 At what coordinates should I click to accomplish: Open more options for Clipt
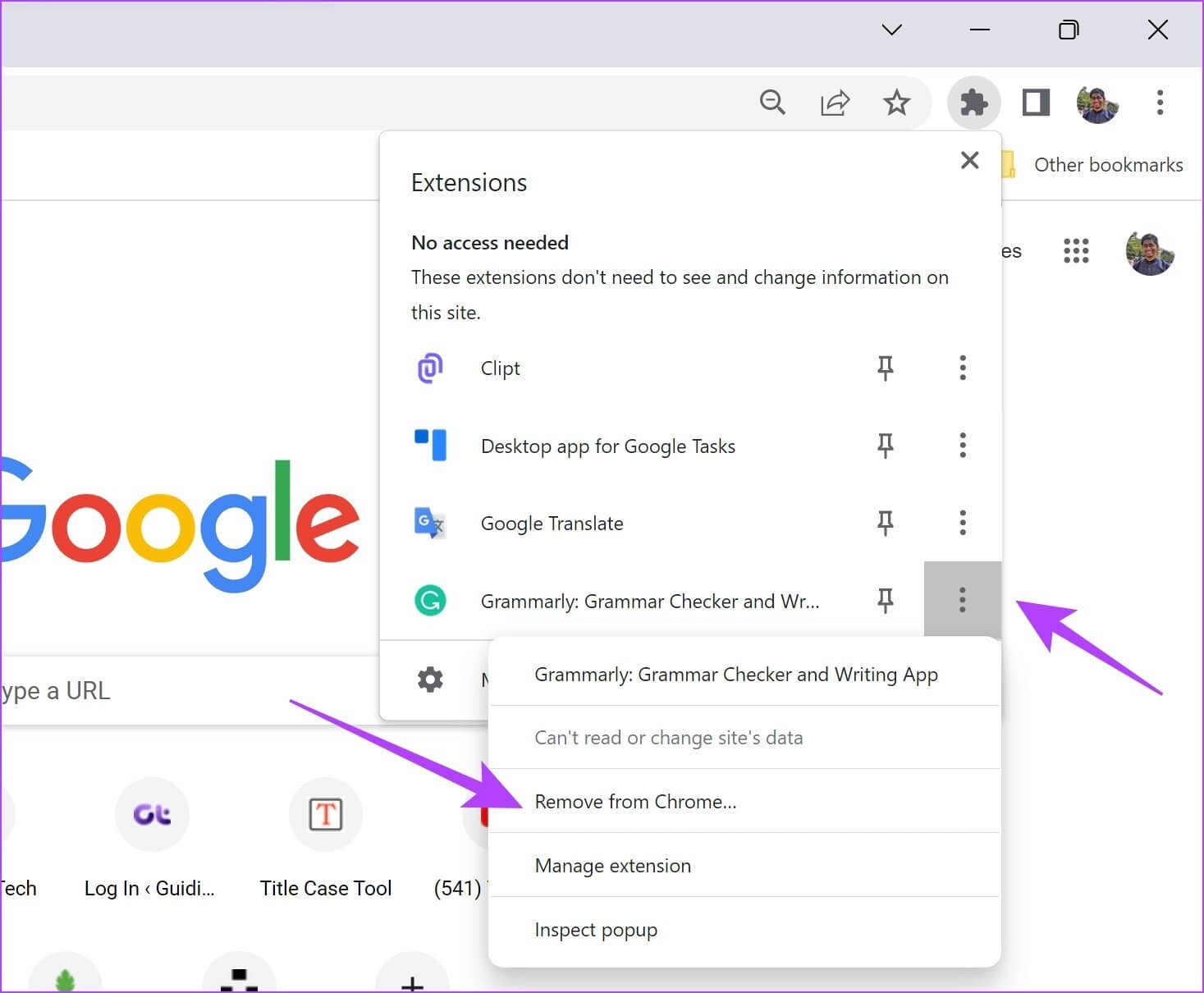963,368
